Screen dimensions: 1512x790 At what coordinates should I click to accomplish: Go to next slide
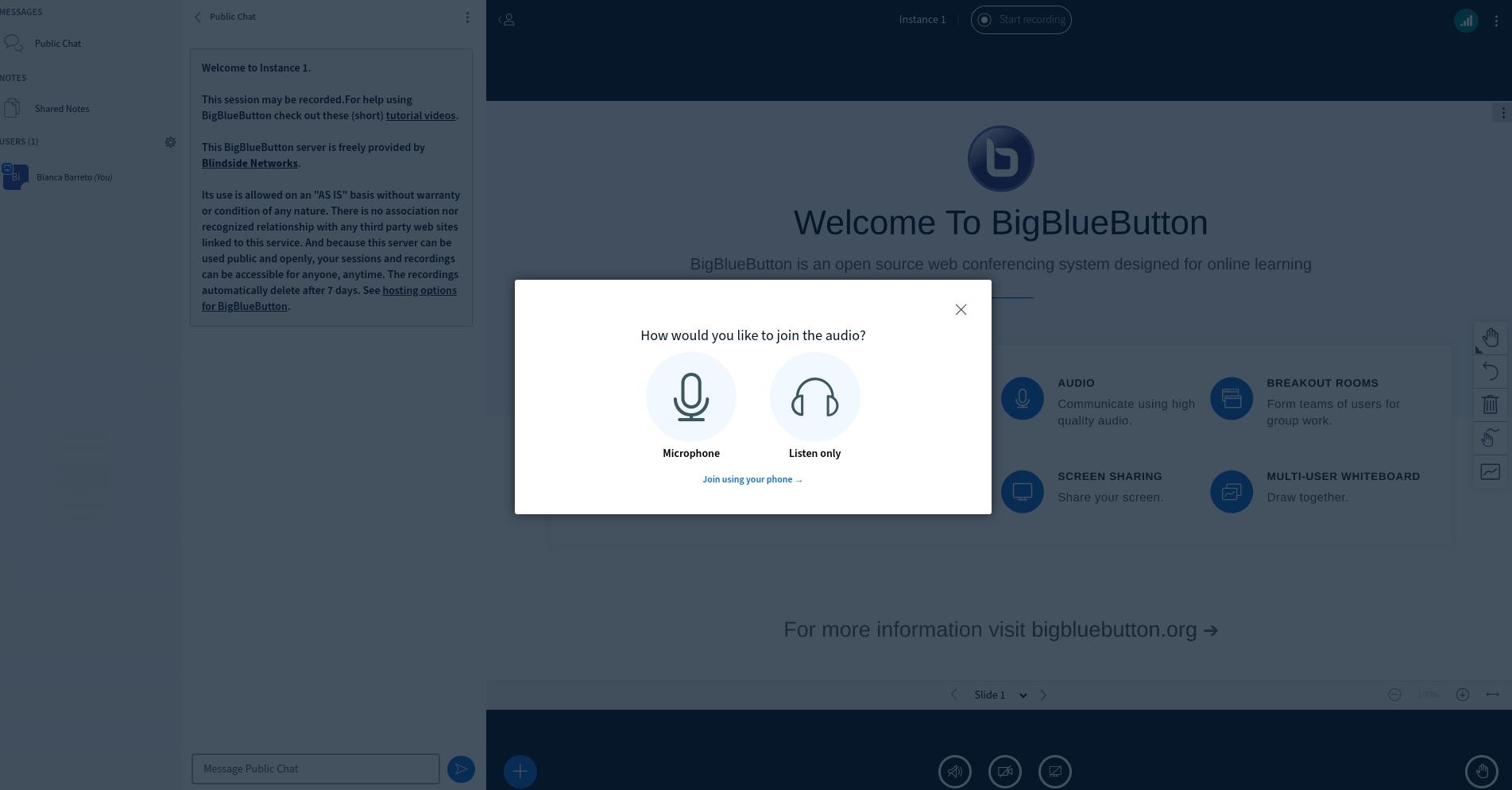tap(1043, 695)
